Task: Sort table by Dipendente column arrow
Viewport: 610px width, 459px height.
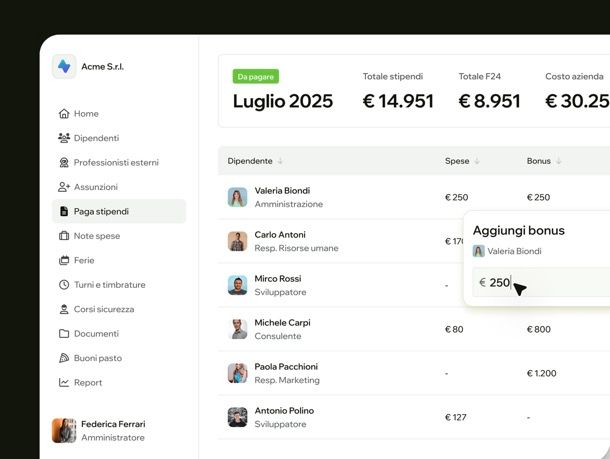Action: tap(280, 161)
